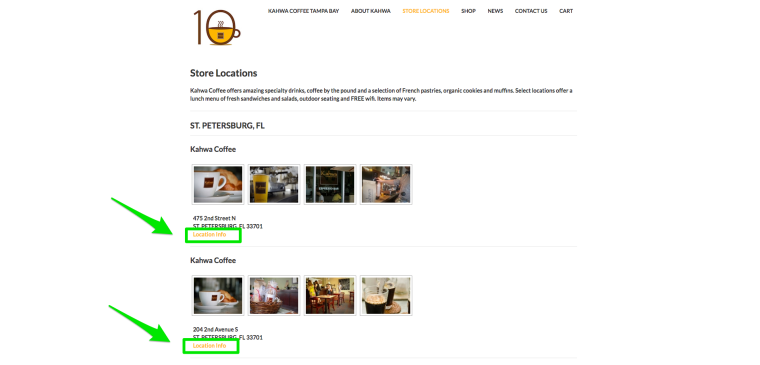760x365 pixels.
Task: Open the Shop menu item
Action: tap(468, 11)
